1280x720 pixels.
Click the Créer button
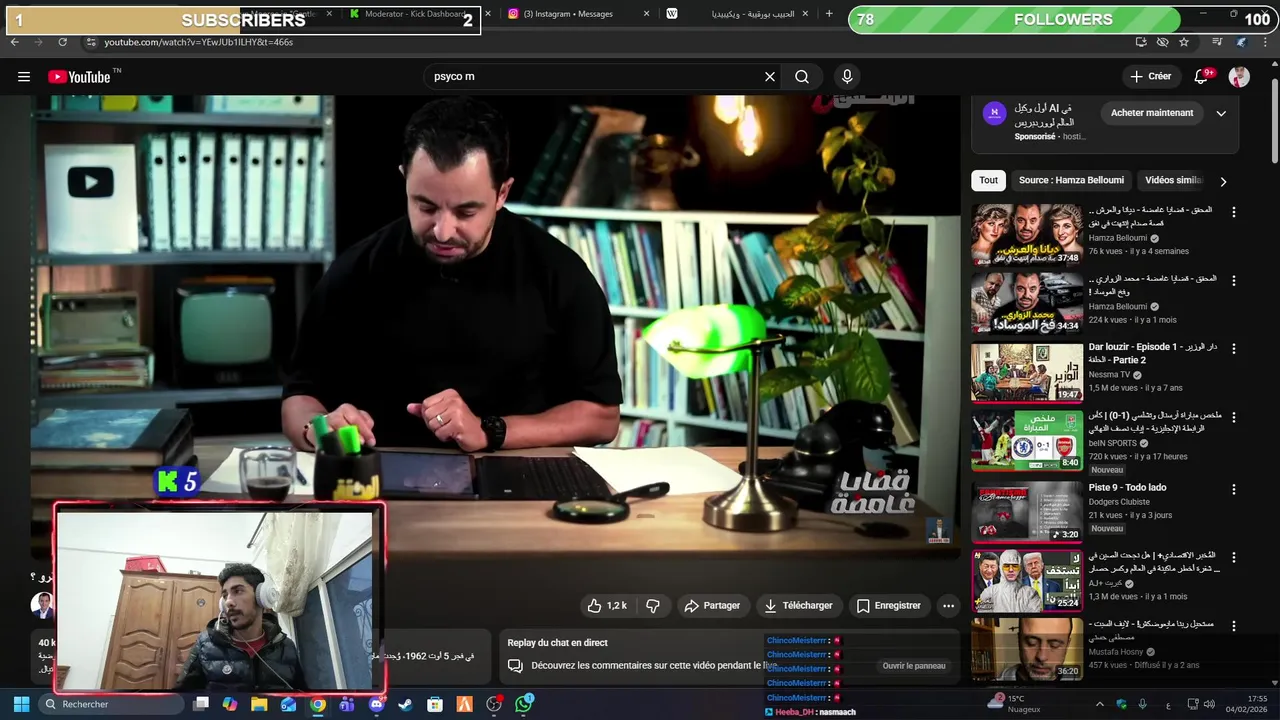[1150, 77]
